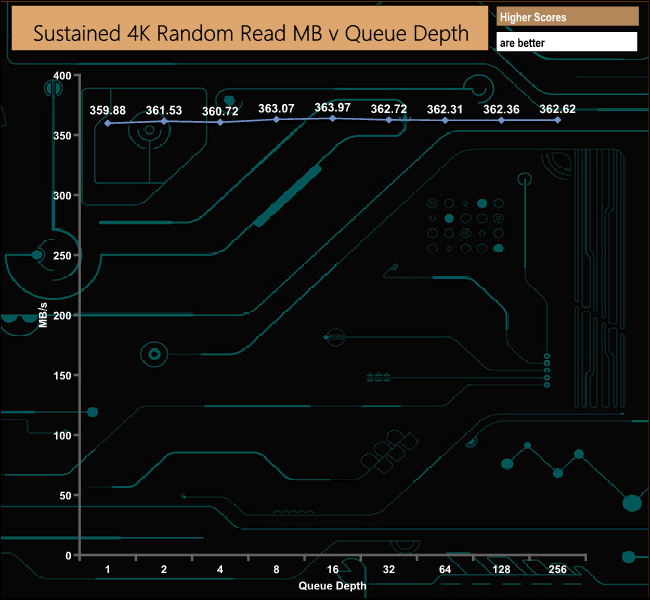Click the 362.31 data value label

445,109
